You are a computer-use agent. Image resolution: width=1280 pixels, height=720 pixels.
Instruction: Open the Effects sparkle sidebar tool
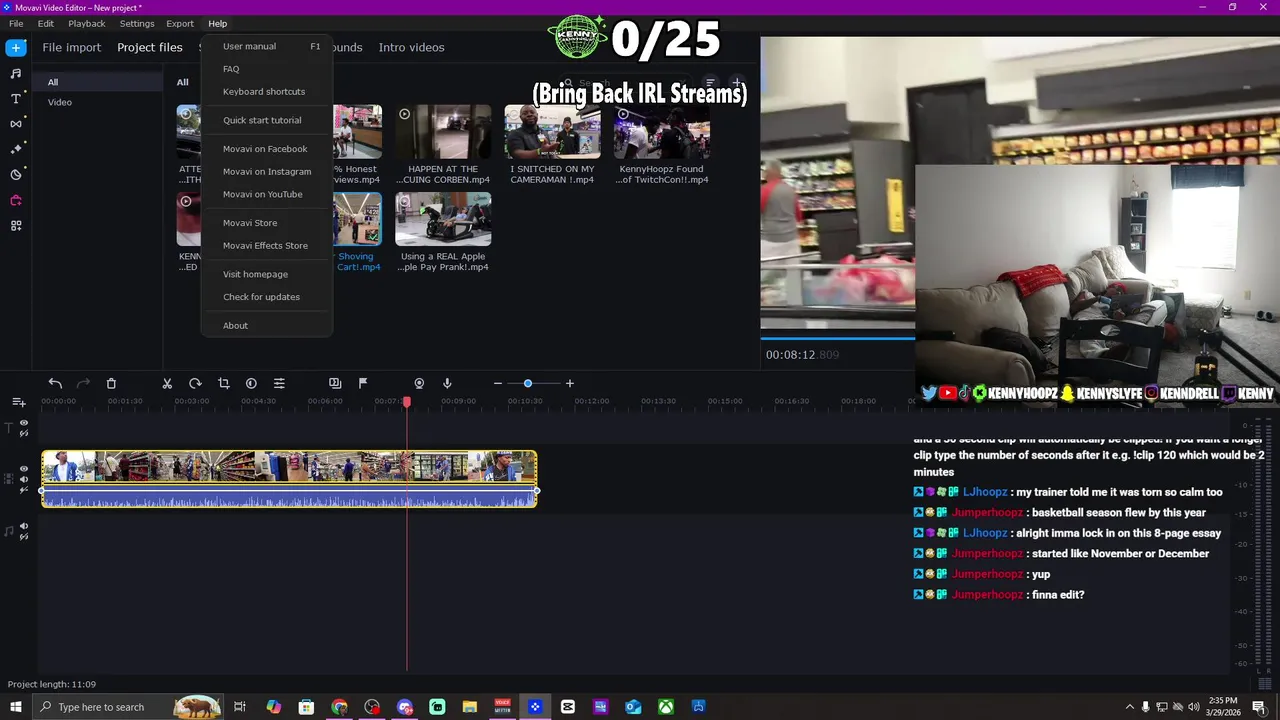pyautogui.click(x=16, y=149)
